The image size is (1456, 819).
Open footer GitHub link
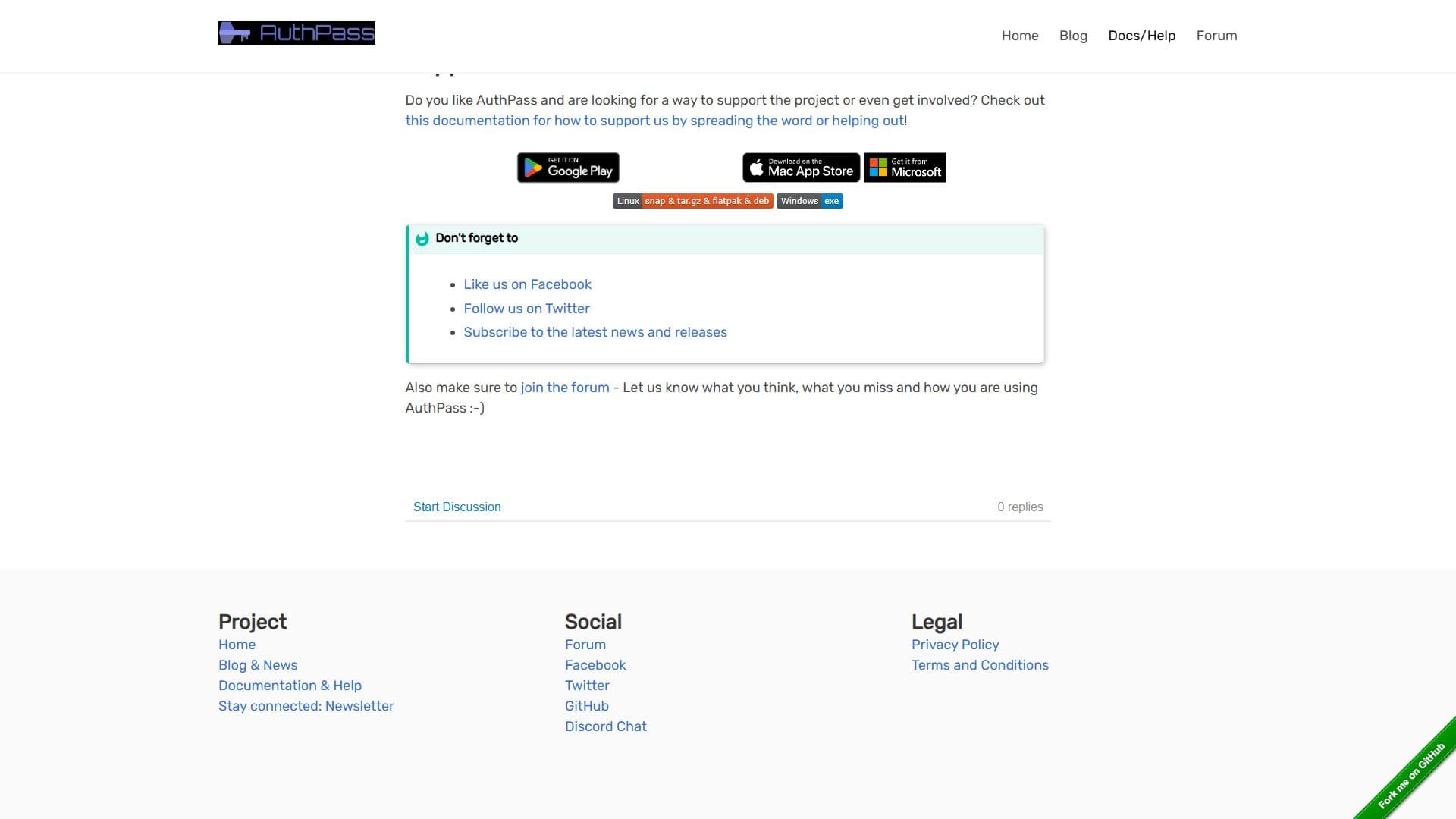pyautogui.click(x=586, y=706)
